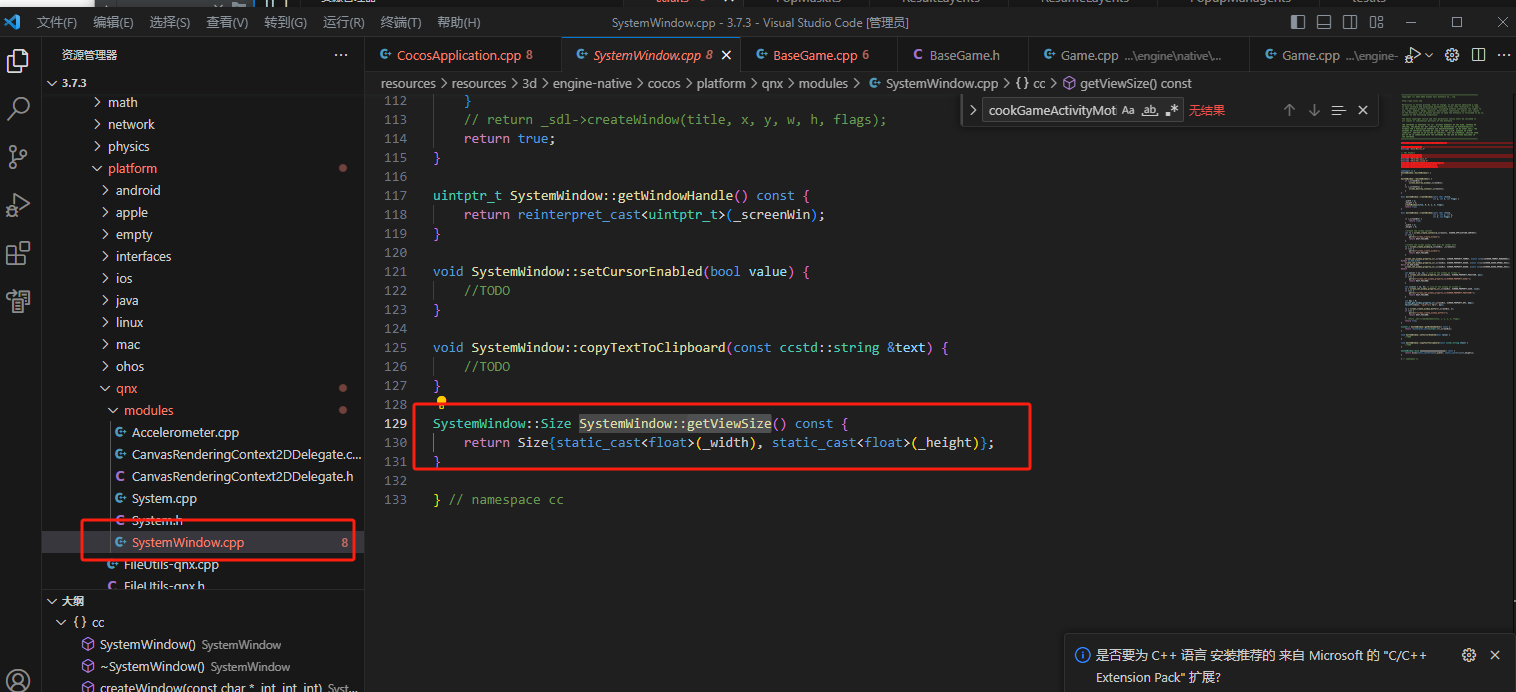Open the editor settings gear icon
The width and height of the screenshot is (1516, 692).
1452,55
